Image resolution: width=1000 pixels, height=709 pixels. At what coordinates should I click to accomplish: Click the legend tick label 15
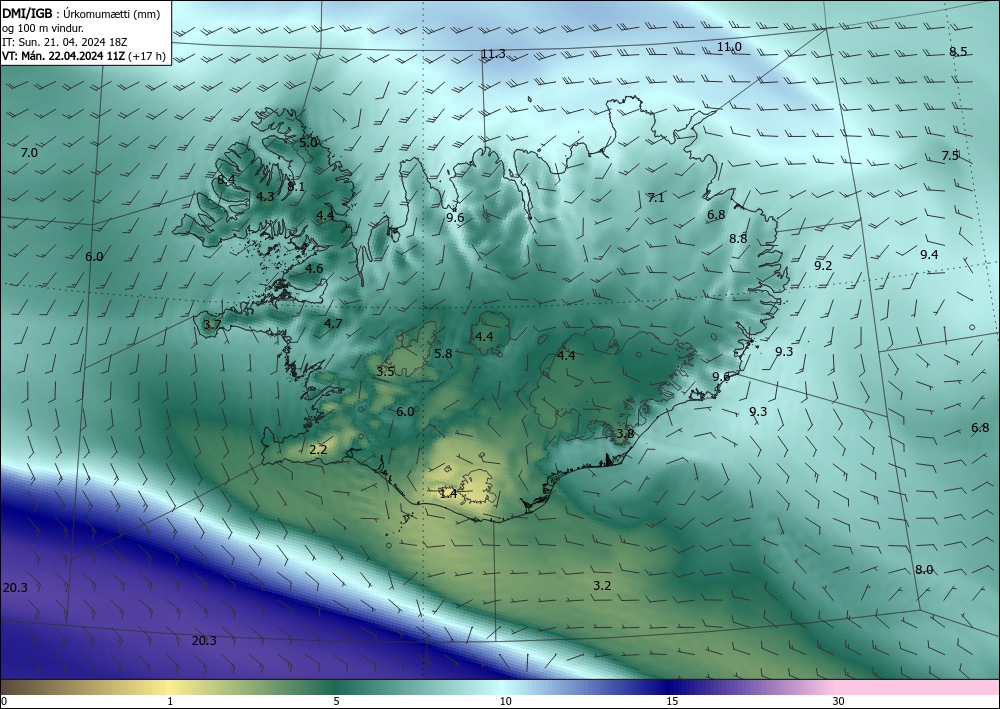point(672,702)
